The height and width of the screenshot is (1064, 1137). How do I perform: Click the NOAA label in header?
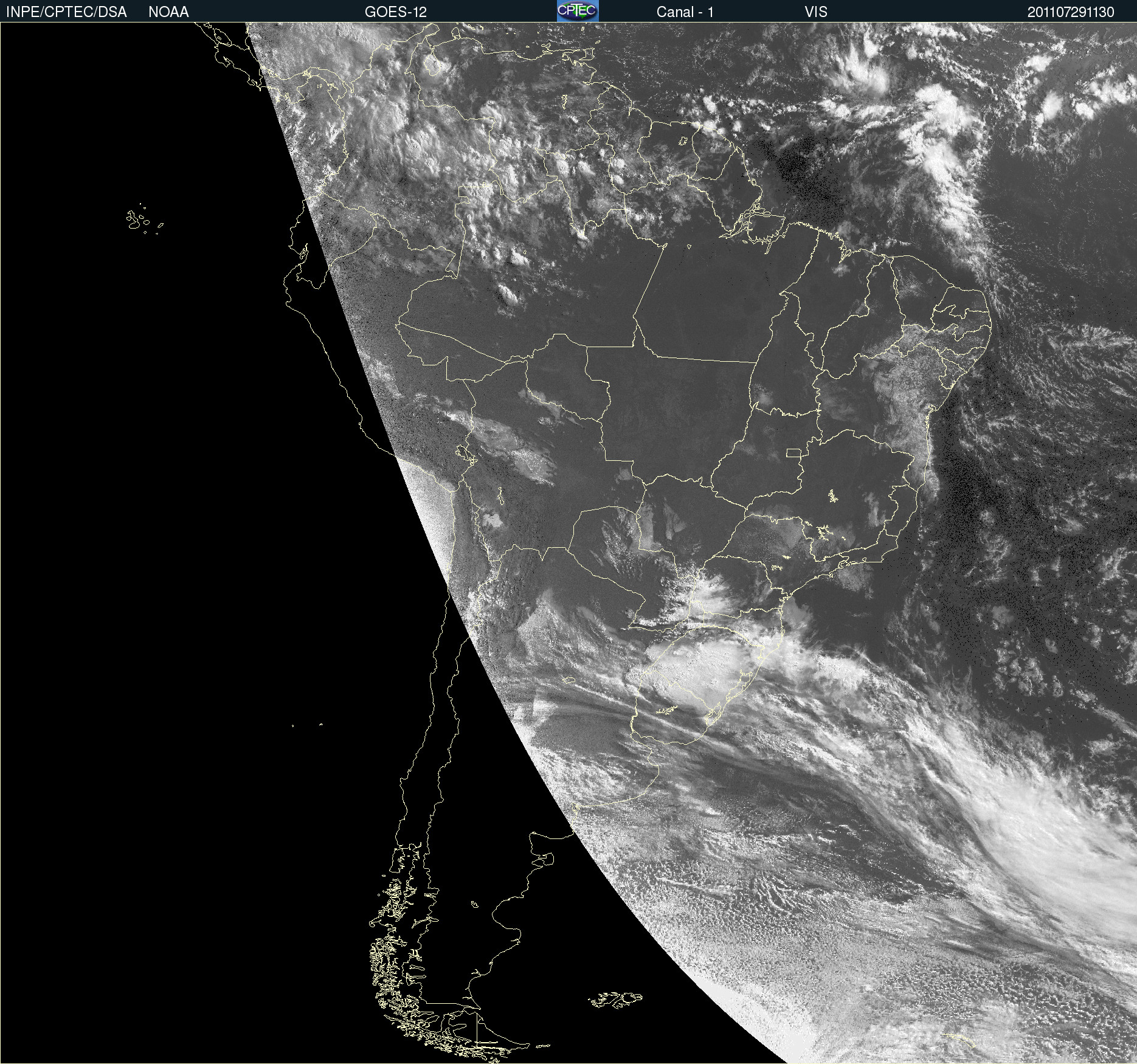168,12
